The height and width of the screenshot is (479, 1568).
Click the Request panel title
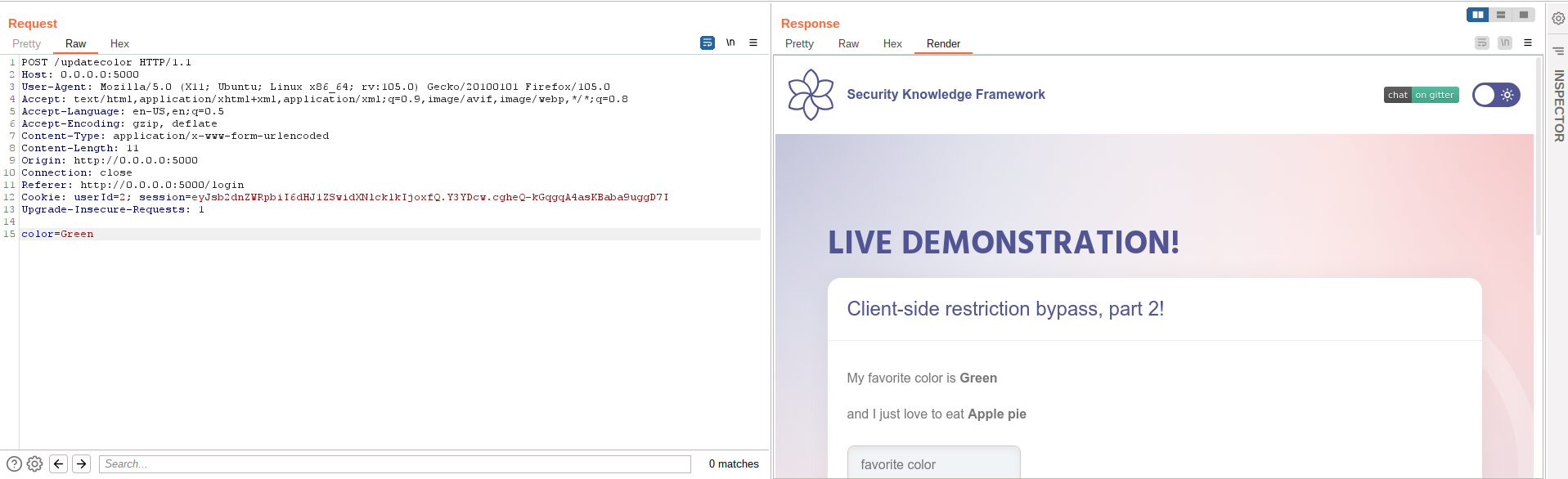point(33,24)
